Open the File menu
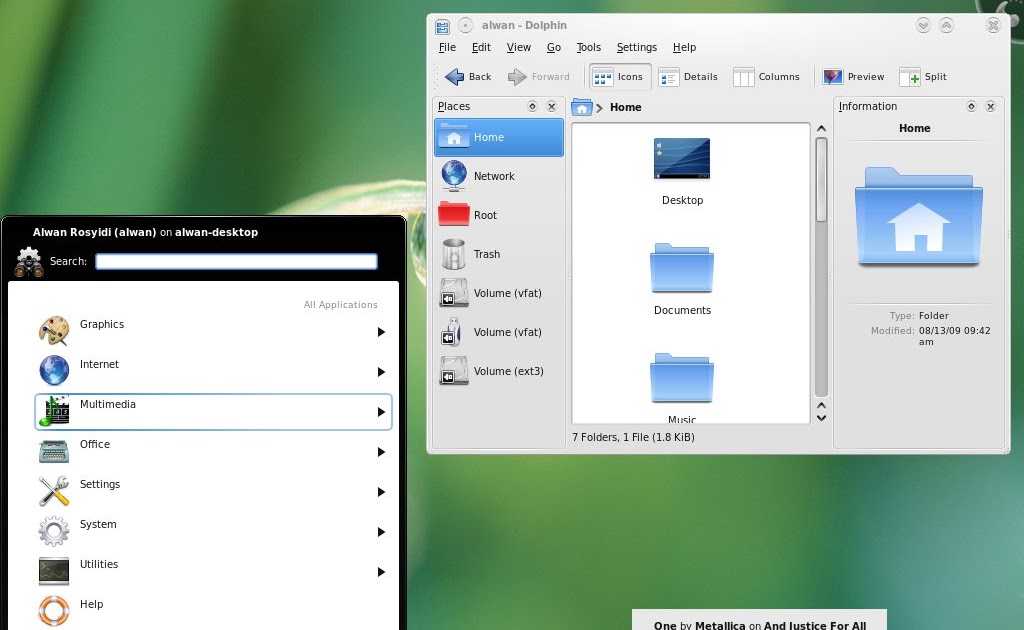 point(447,47)
